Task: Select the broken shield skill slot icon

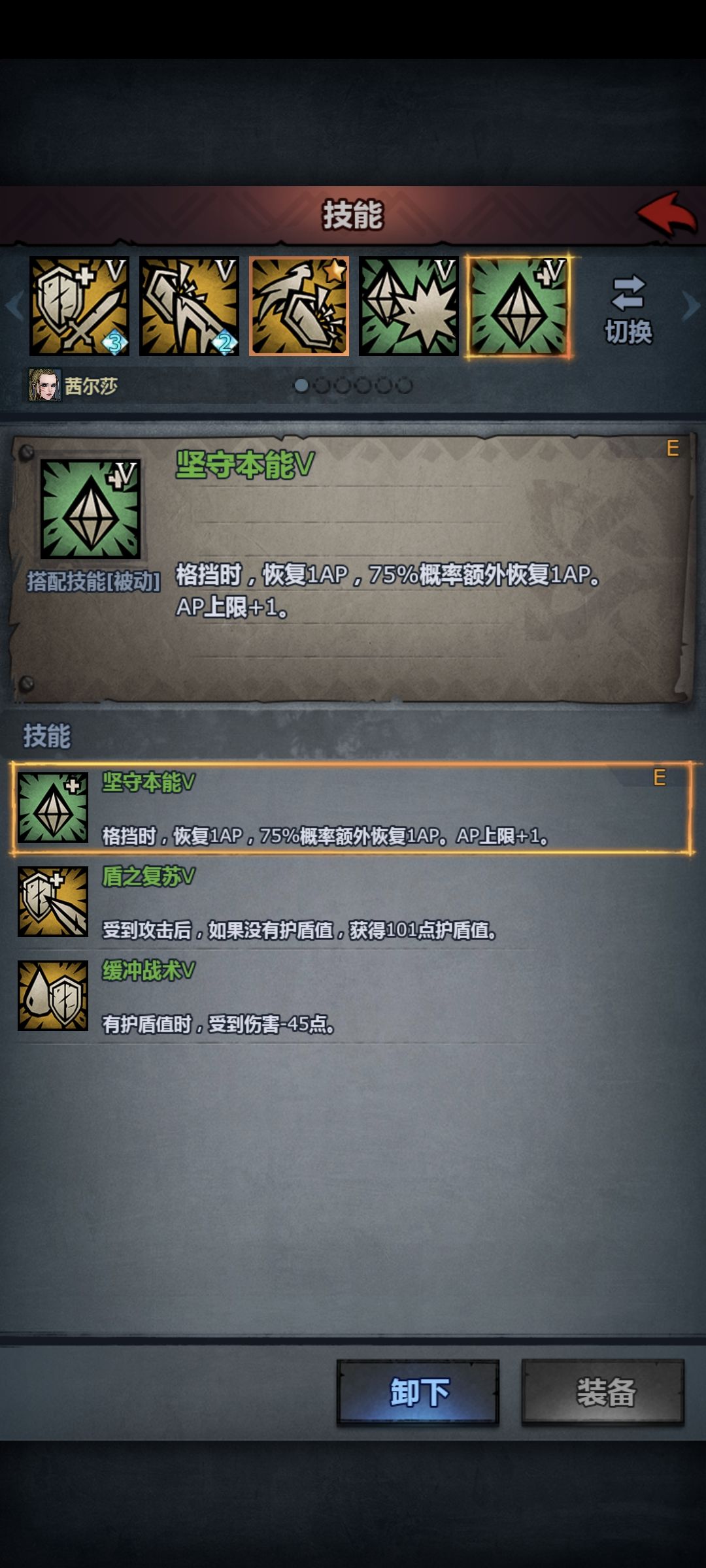Action: [189, 306]
